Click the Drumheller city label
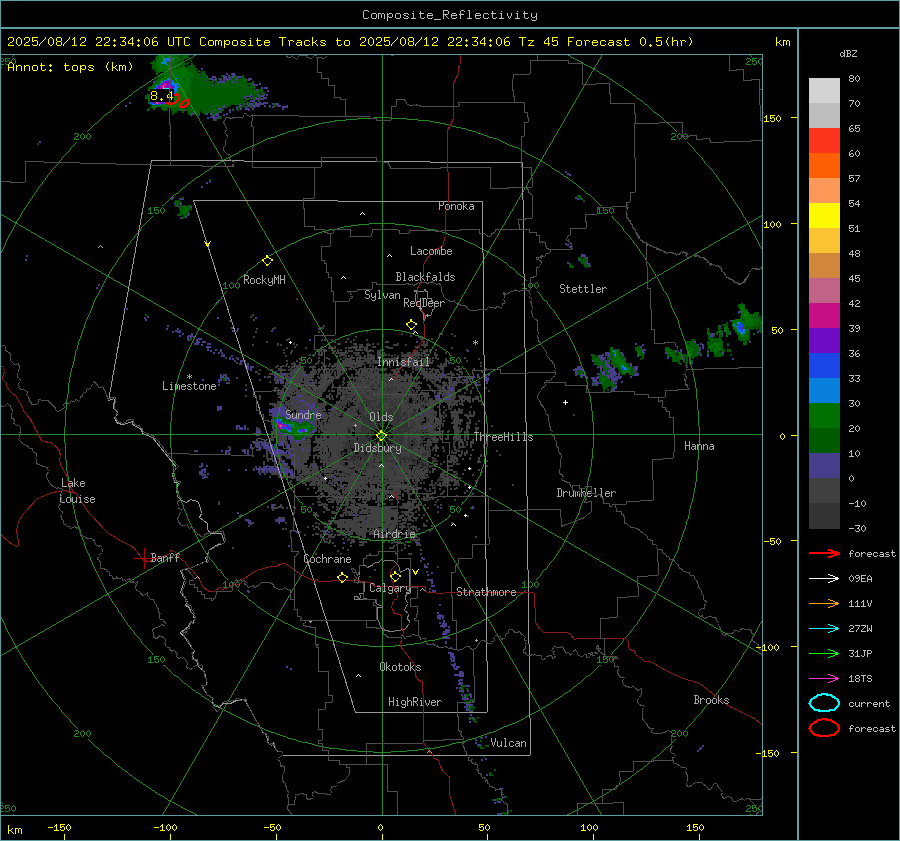Viewport: 900px width, 841px height. 586,493
